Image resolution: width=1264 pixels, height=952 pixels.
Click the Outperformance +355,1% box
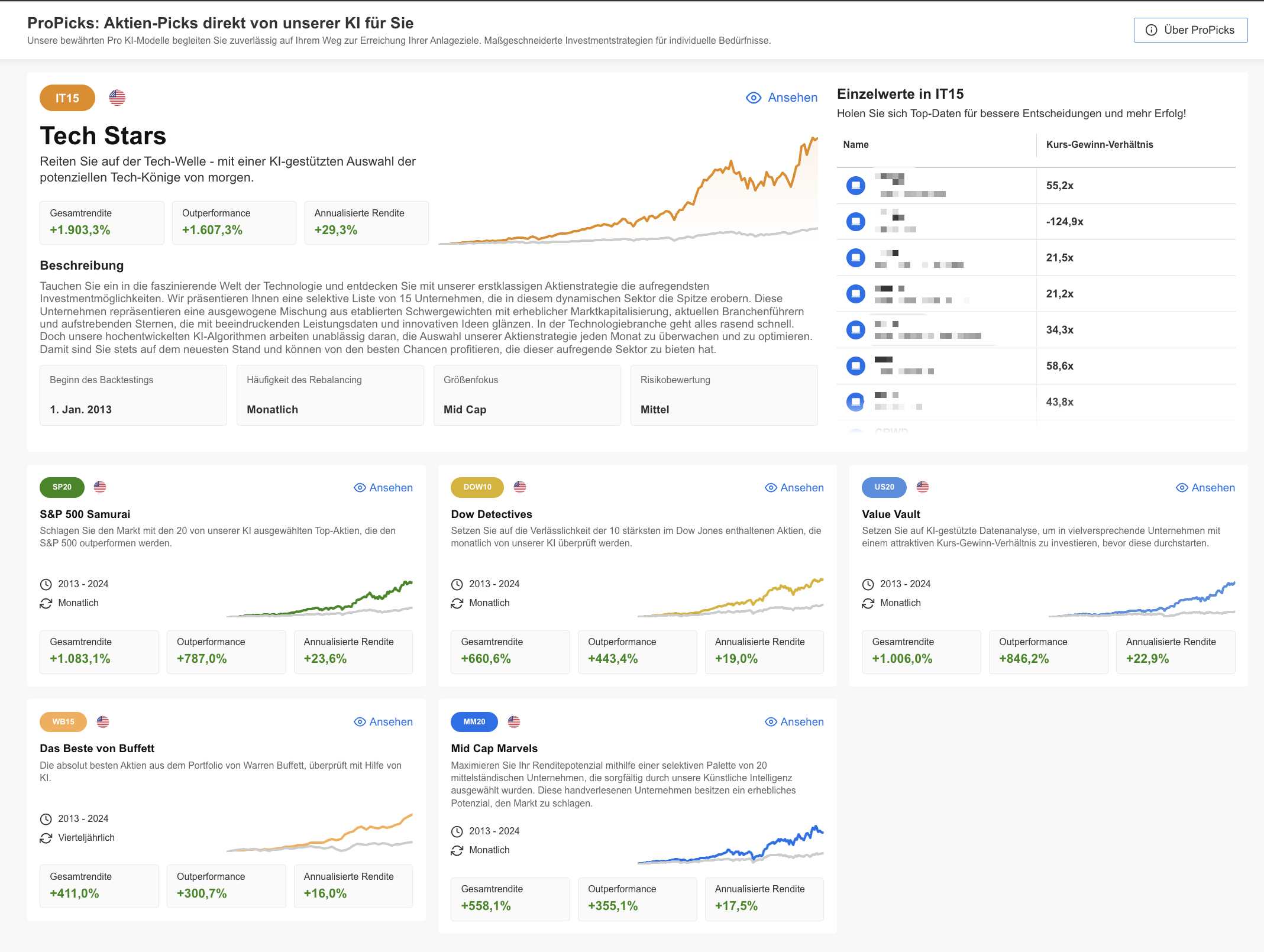(638, 899)
